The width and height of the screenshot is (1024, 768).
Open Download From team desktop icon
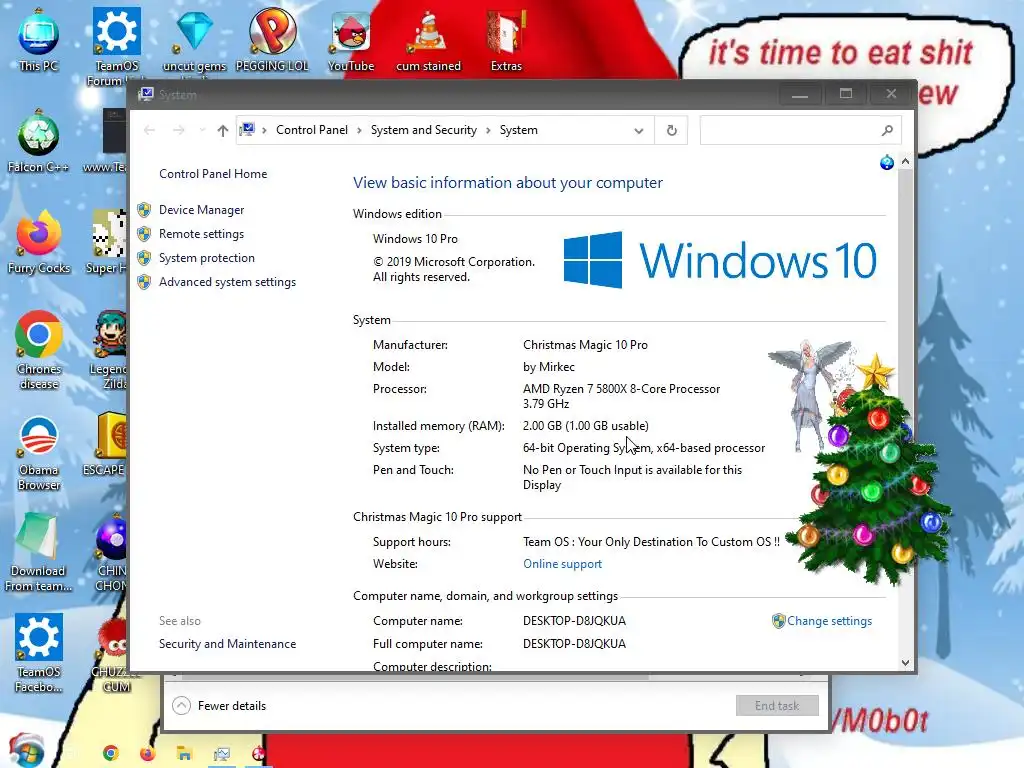(39, 552)
